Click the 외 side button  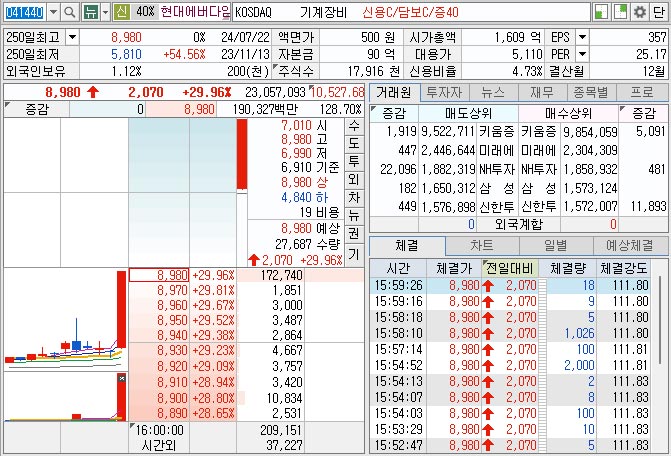pyautogui.click(x=354, y=180)
